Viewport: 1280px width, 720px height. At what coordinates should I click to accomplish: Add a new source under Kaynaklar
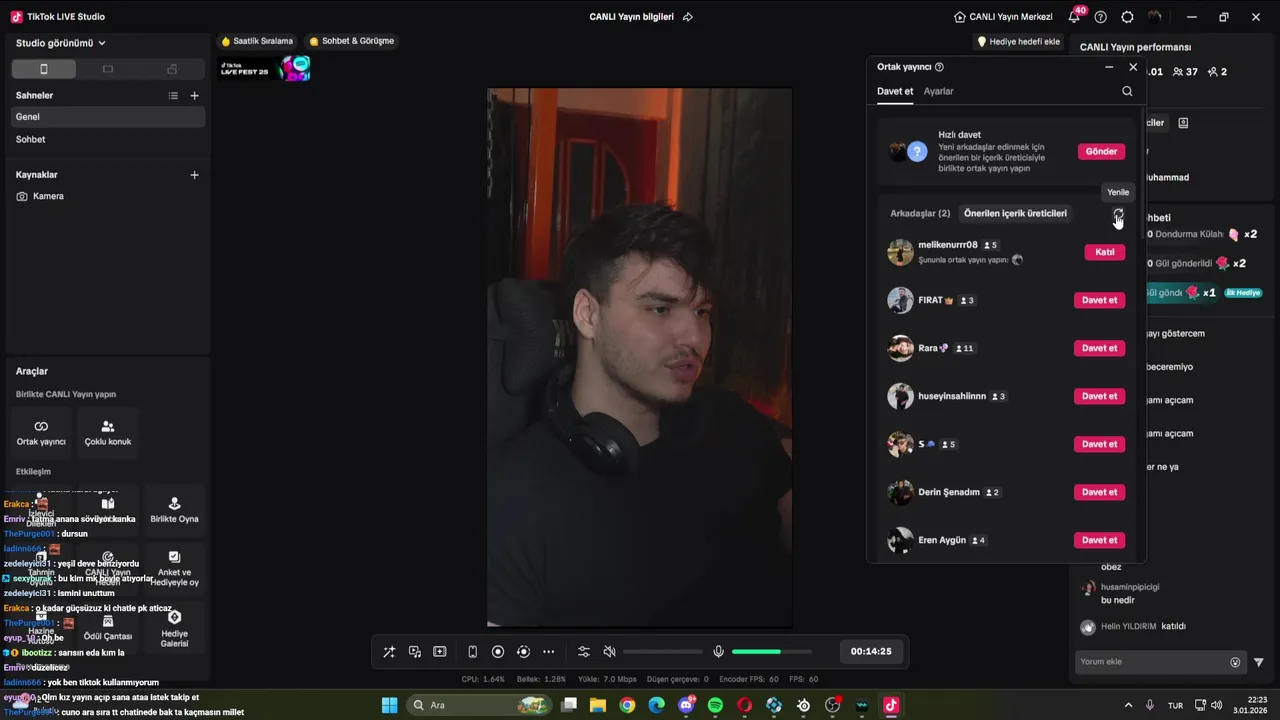tap(194, 175)
